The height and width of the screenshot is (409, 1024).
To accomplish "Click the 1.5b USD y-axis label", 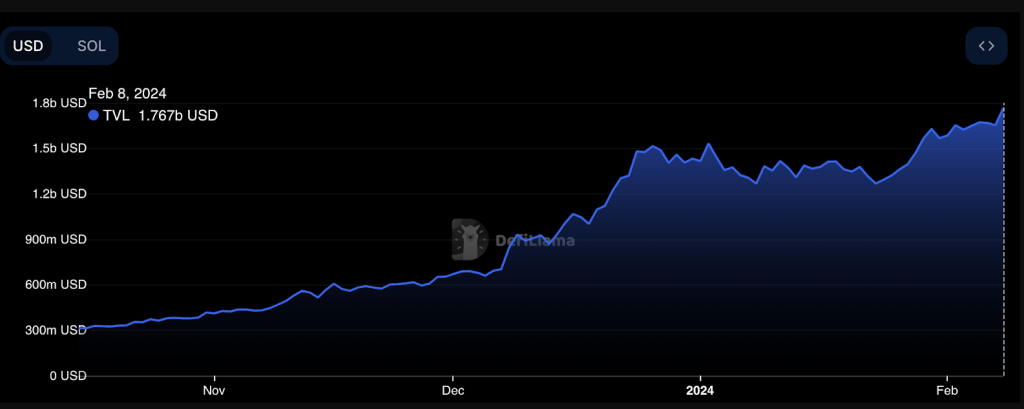I will pyautogui.click(x=58, y=148).
